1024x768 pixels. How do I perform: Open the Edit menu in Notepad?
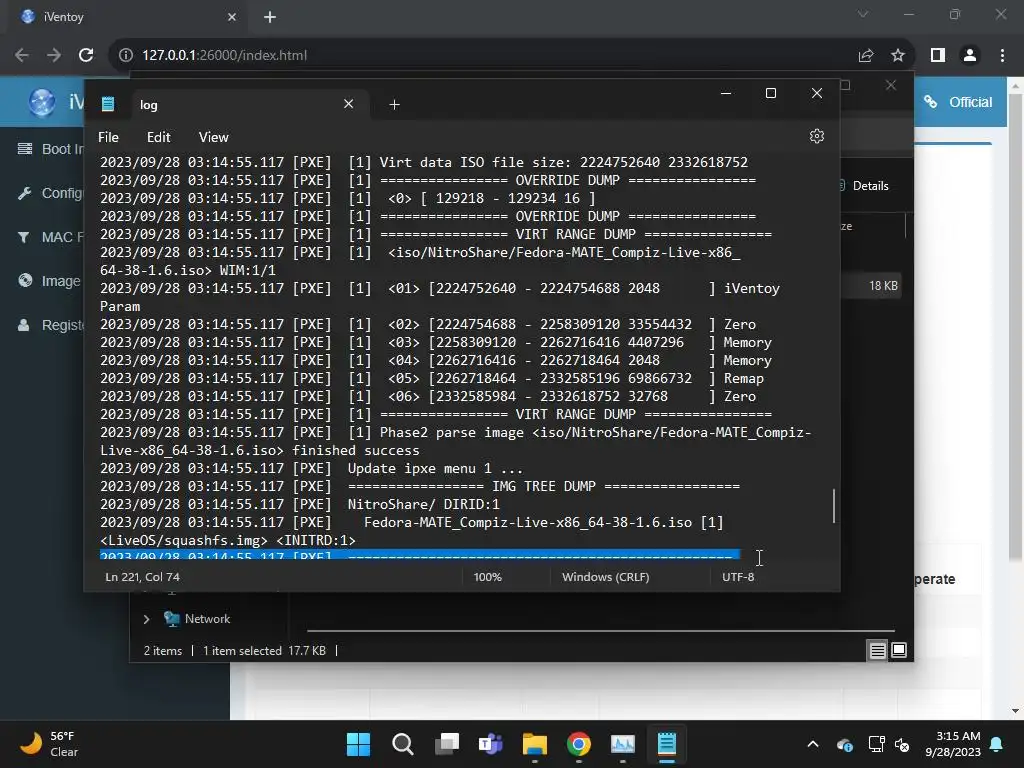159,137
